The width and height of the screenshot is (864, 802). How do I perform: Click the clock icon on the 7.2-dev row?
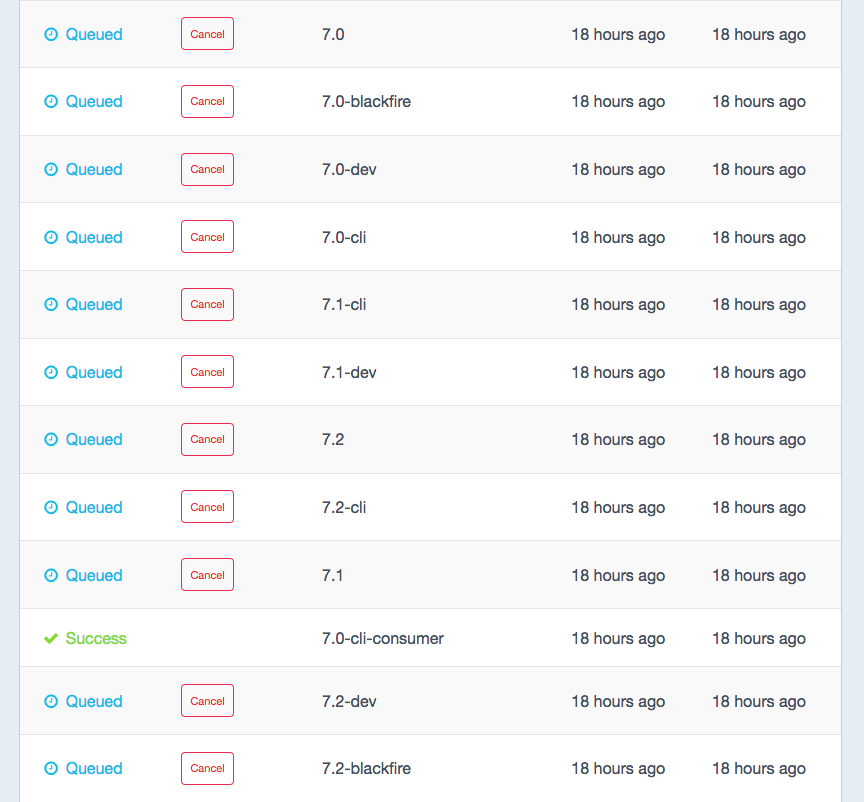(x=50, y=701)
